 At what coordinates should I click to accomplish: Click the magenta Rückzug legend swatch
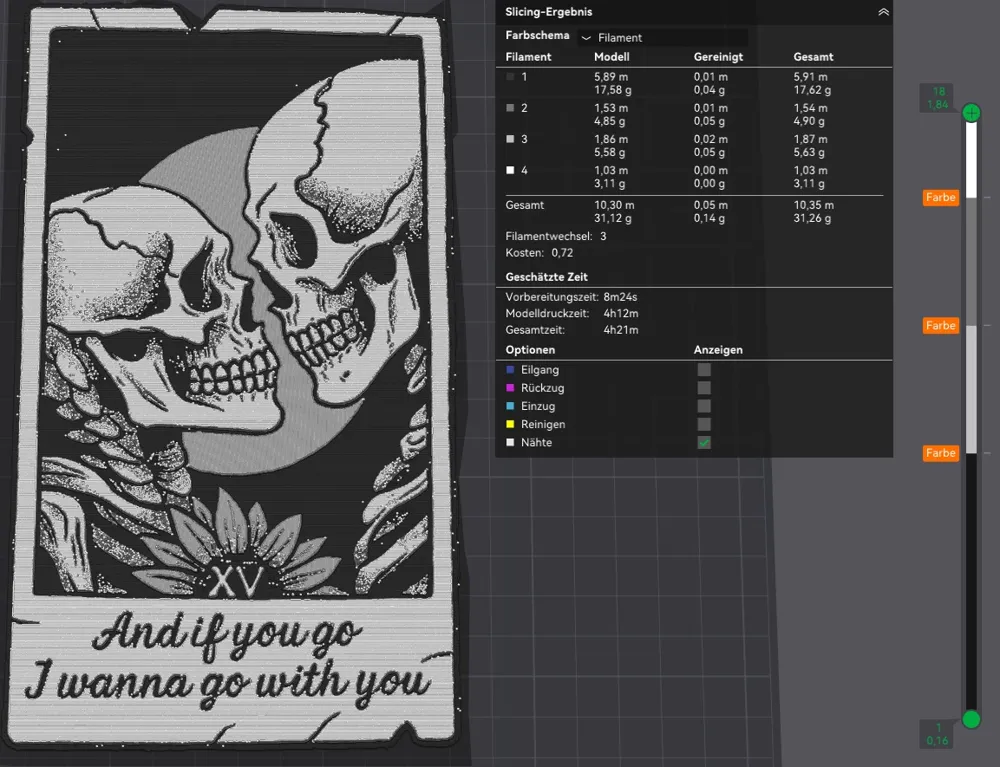pyautogui.click(x=510, y=388)
